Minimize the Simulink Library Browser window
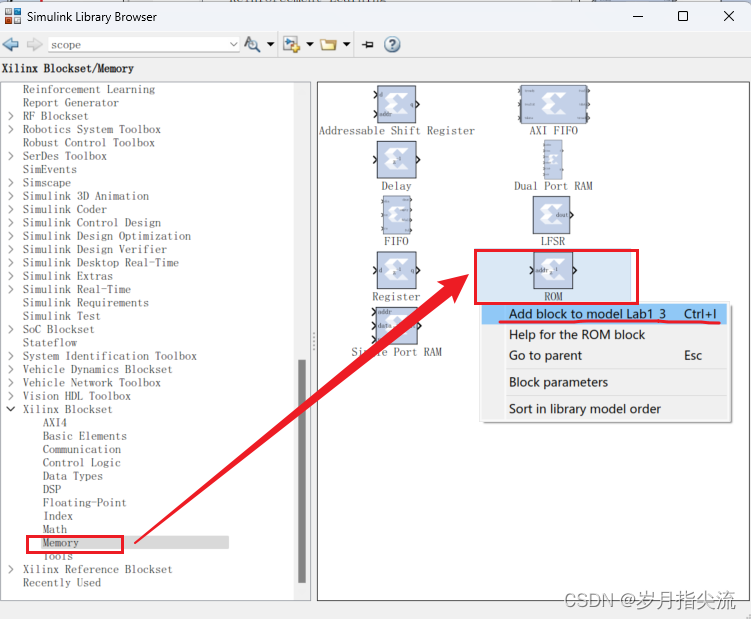Screen dimensions: 751x619 tap(638, 16)
